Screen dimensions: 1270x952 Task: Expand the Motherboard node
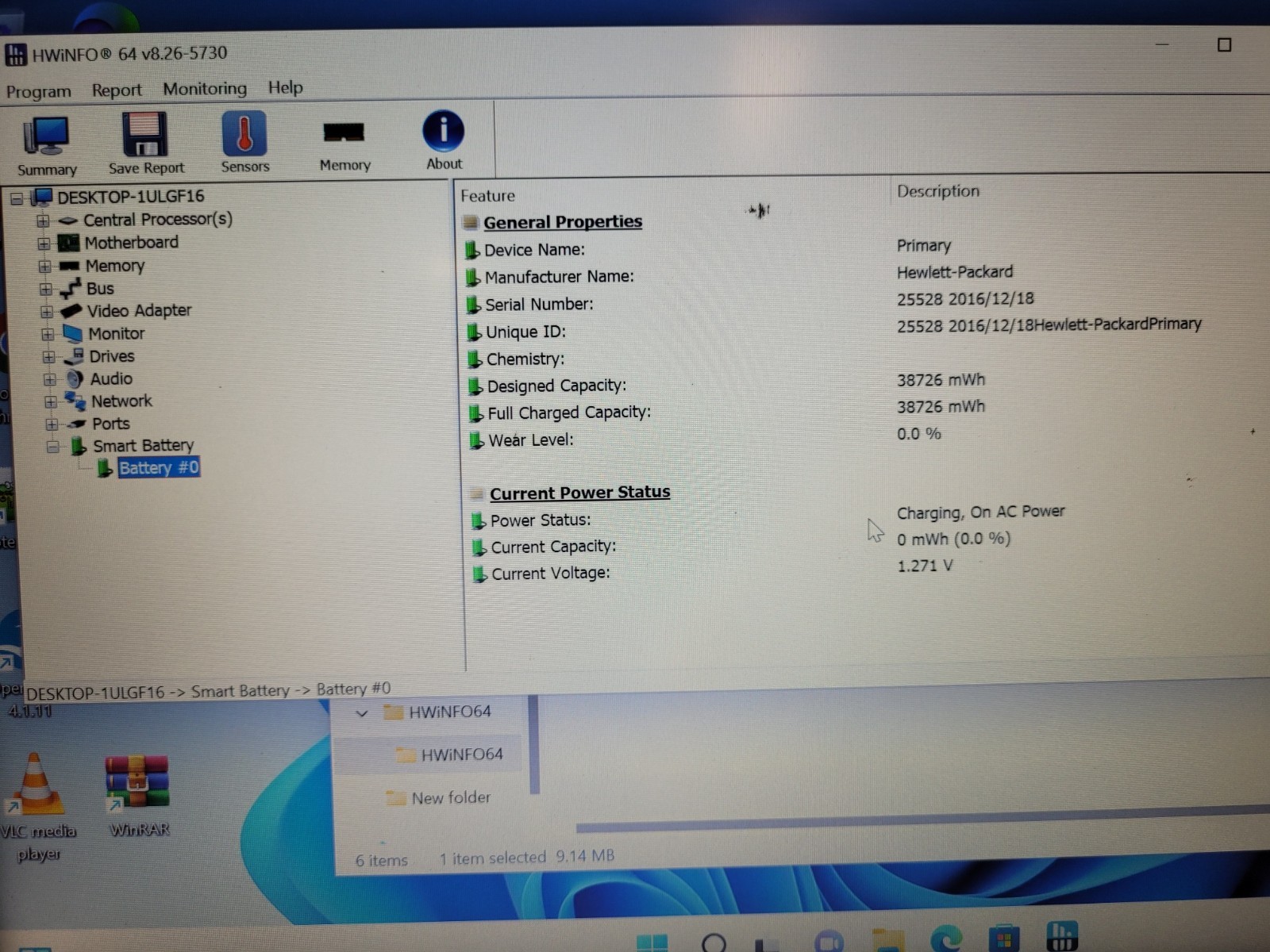[x=44, y=244]
